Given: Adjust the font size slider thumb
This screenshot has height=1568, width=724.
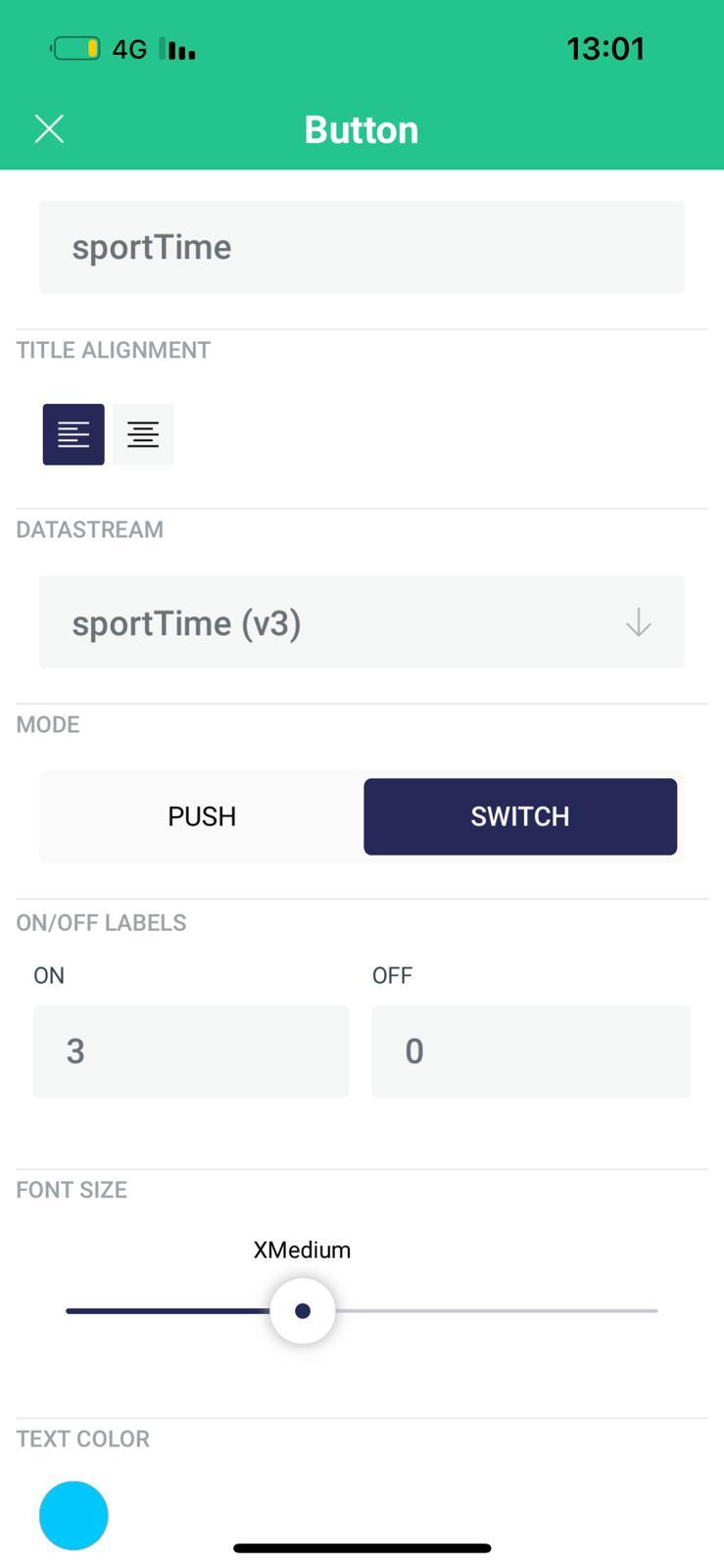Looking at the screenshot, I should [302, 1309].
